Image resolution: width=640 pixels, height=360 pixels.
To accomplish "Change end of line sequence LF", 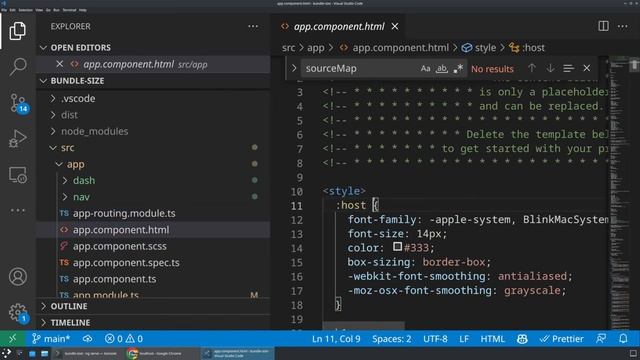I will (x=464, y=339).
